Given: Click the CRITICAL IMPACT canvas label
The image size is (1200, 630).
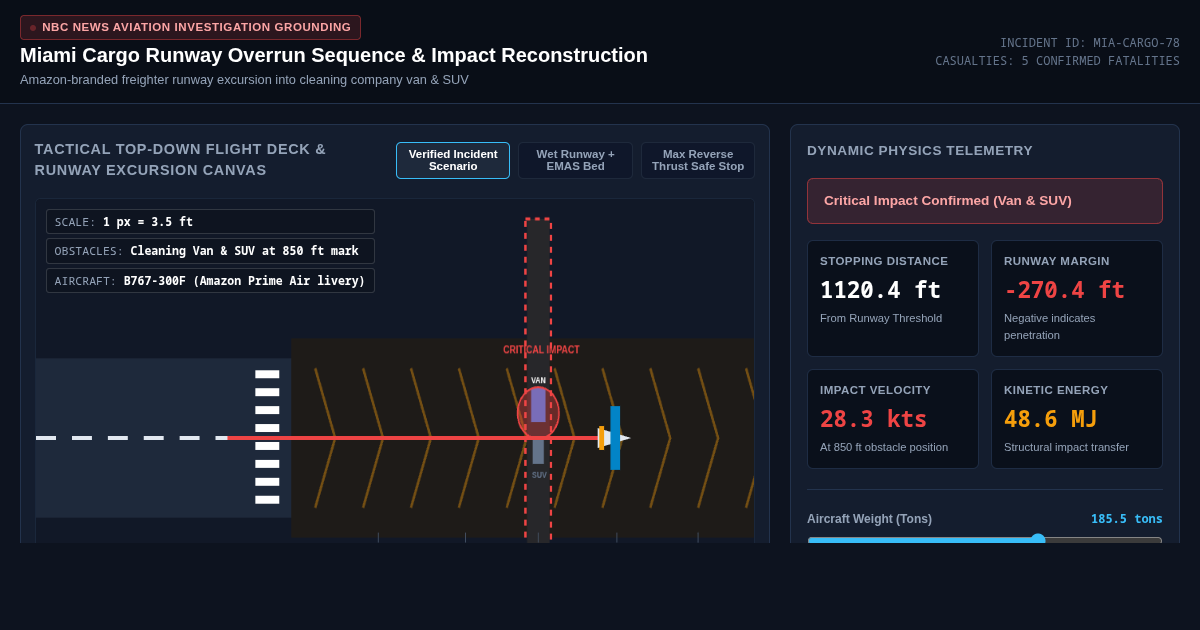Looking at the screenshot, I should tap(541, 350).
